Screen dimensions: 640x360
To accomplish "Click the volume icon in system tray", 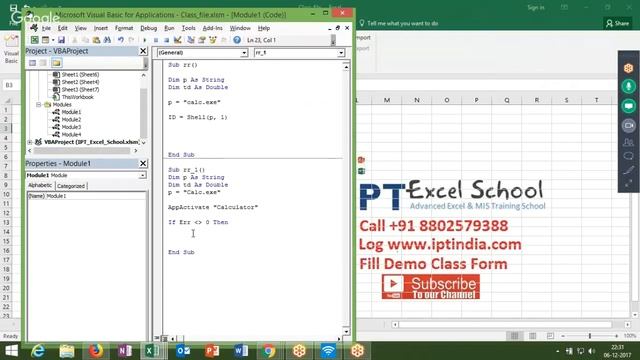I will click(x=592, y=351).
